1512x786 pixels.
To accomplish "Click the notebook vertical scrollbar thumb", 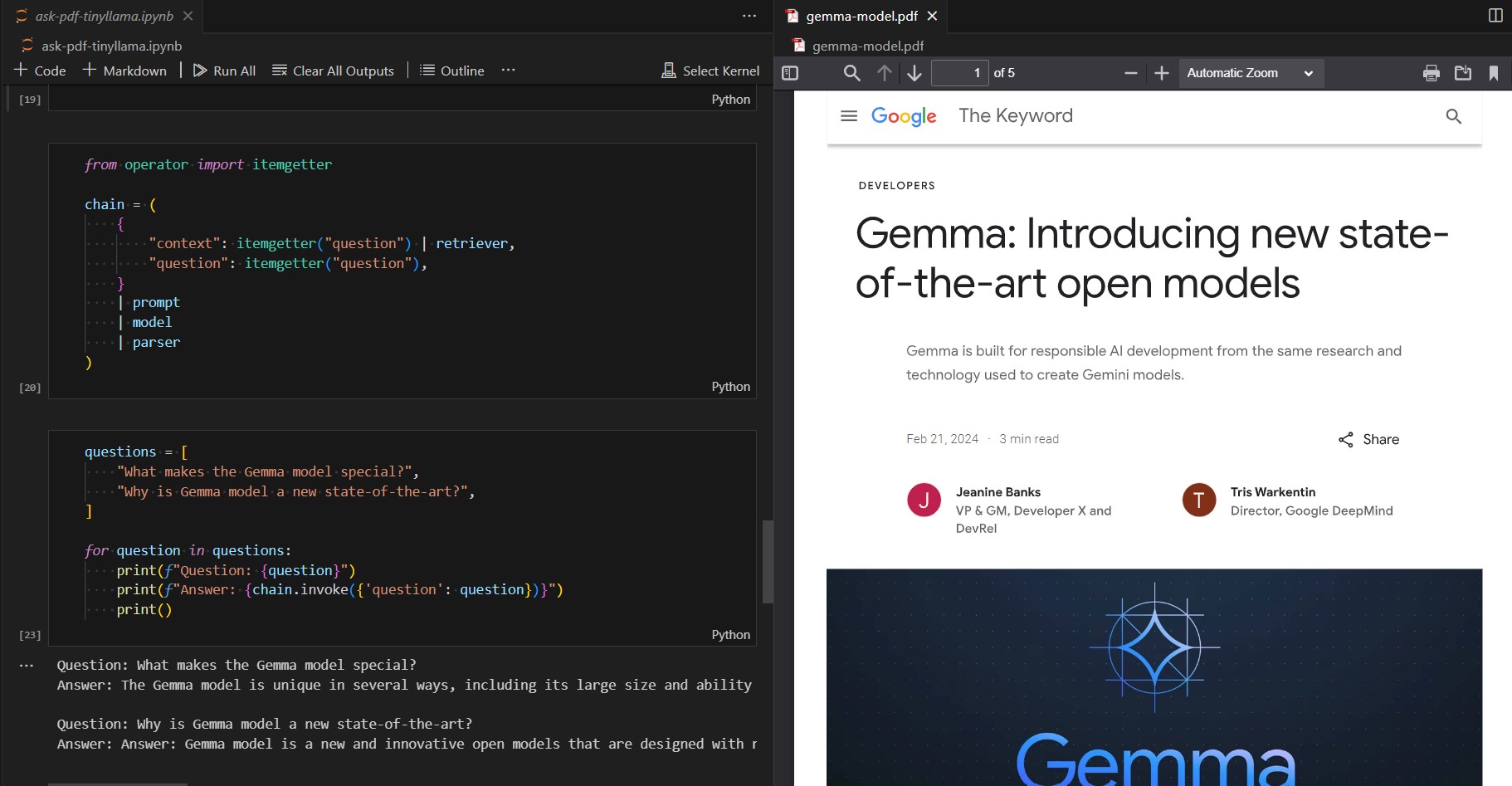I will click(768, 562).
